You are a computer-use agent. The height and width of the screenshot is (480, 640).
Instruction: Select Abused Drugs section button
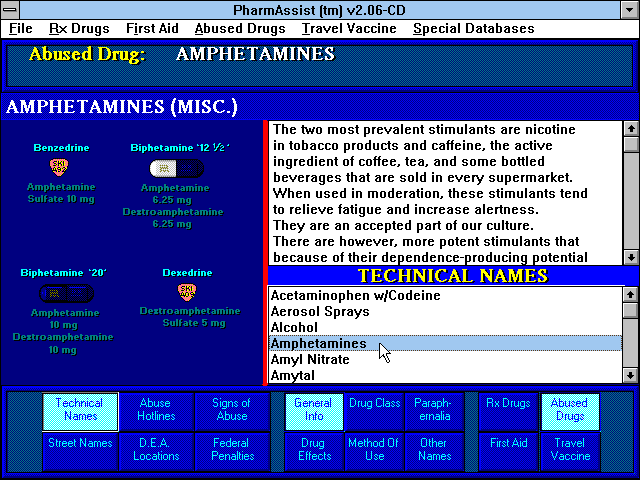570,411
